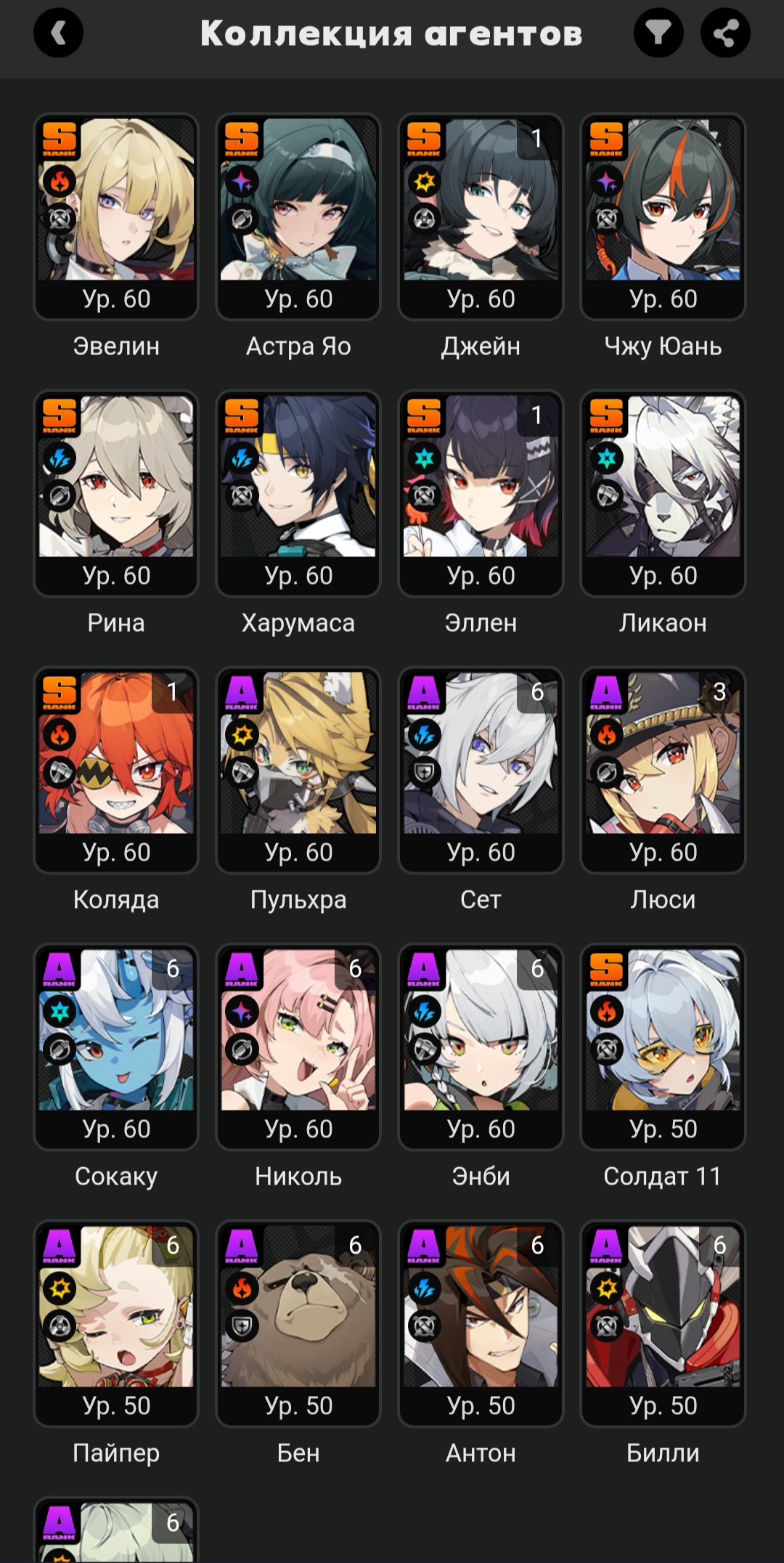Click the Люси name label
This screenshot has width=784, height=1563.
(663, 899)
